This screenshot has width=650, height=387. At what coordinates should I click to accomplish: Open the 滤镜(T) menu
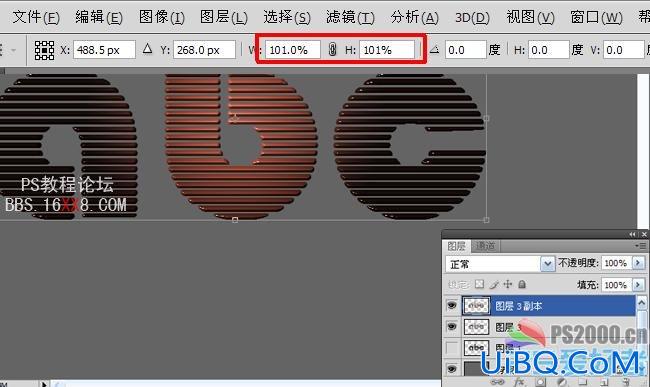point(350,17)
